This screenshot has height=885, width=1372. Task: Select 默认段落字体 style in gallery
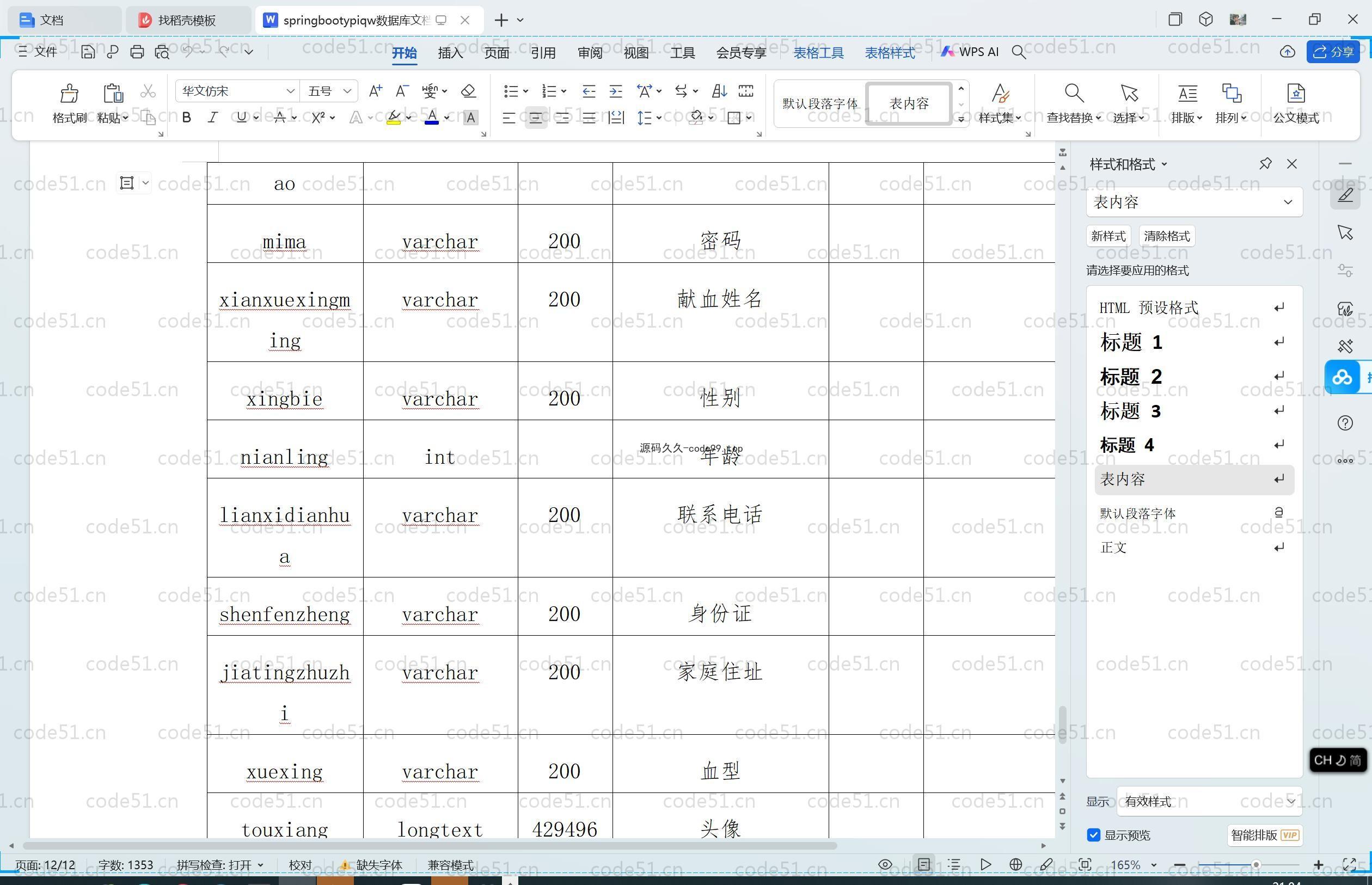820,103
